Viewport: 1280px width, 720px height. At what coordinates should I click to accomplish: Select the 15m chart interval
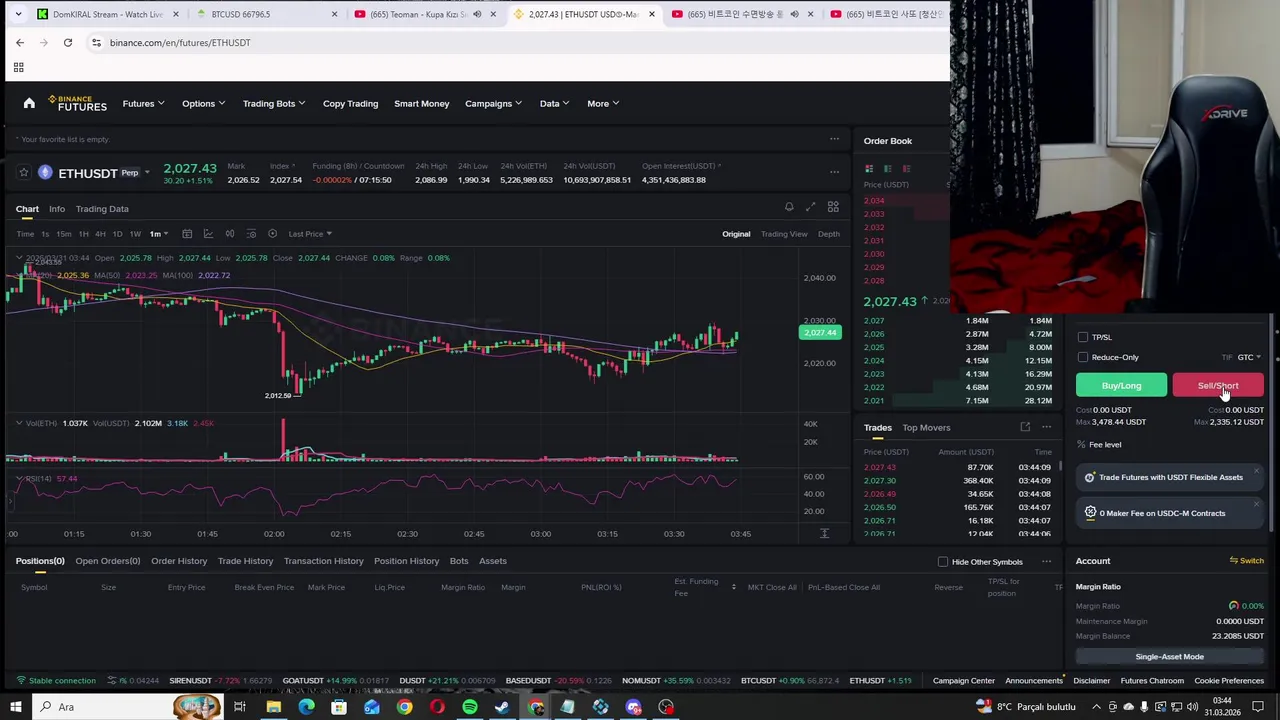click(x=63, y=234)
